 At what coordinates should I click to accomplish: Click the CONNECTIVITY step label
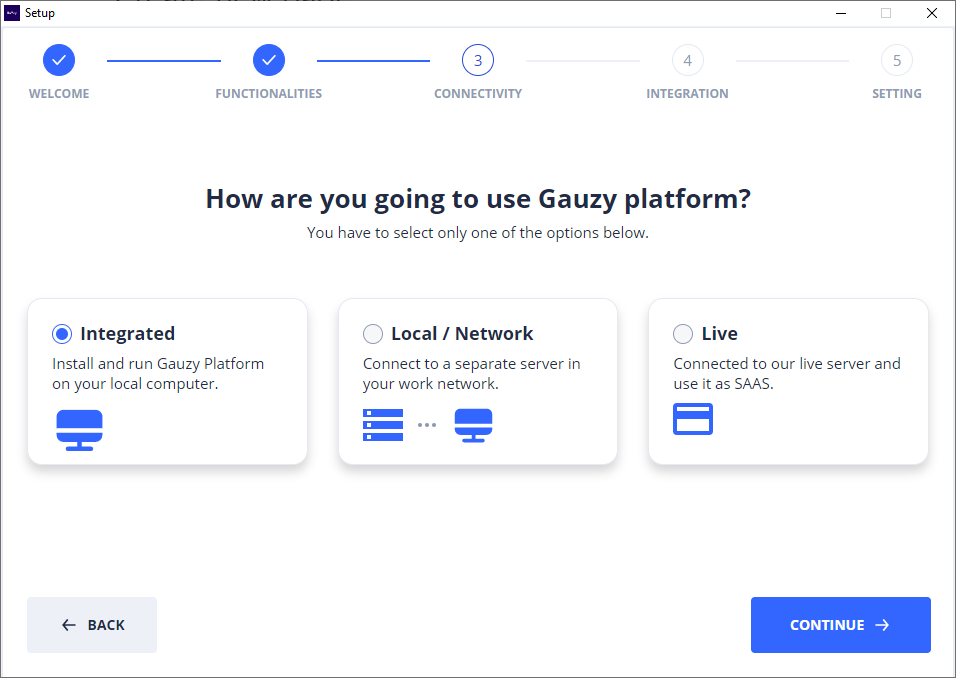tap(478, 94)
